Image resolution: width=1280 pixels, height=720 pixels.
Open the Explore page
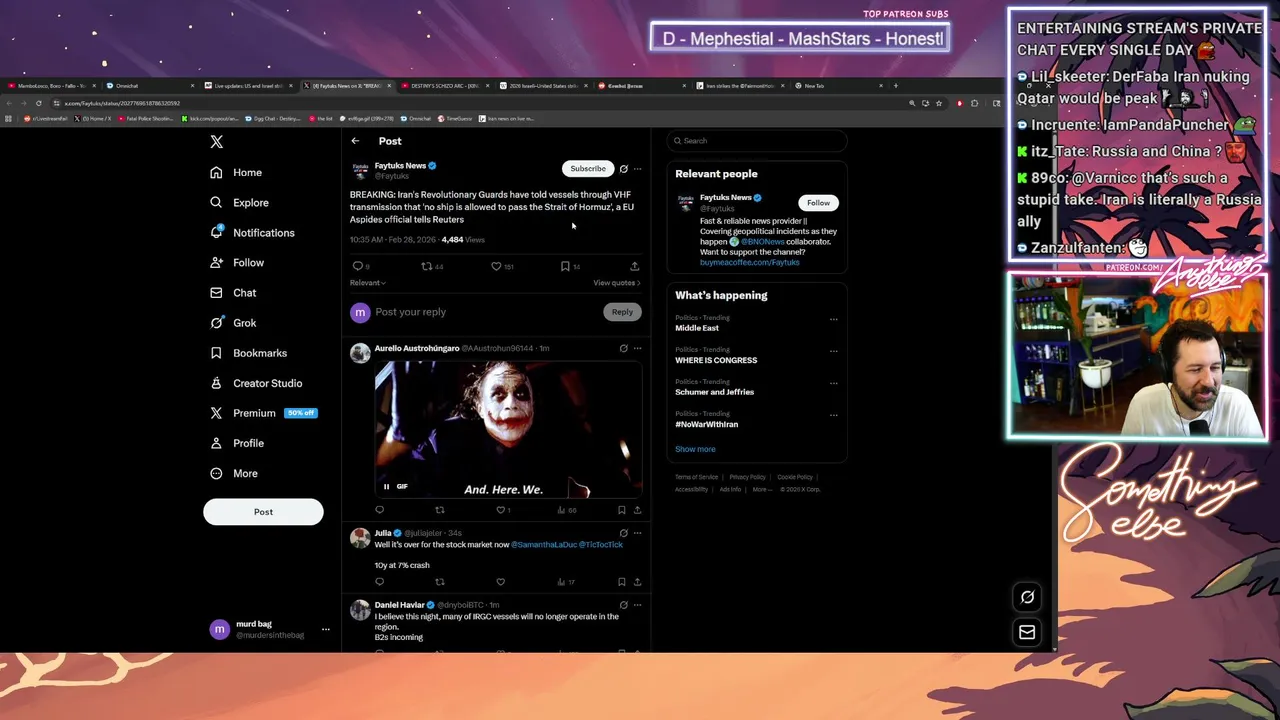pyautogui.click(x=239, y=202)
